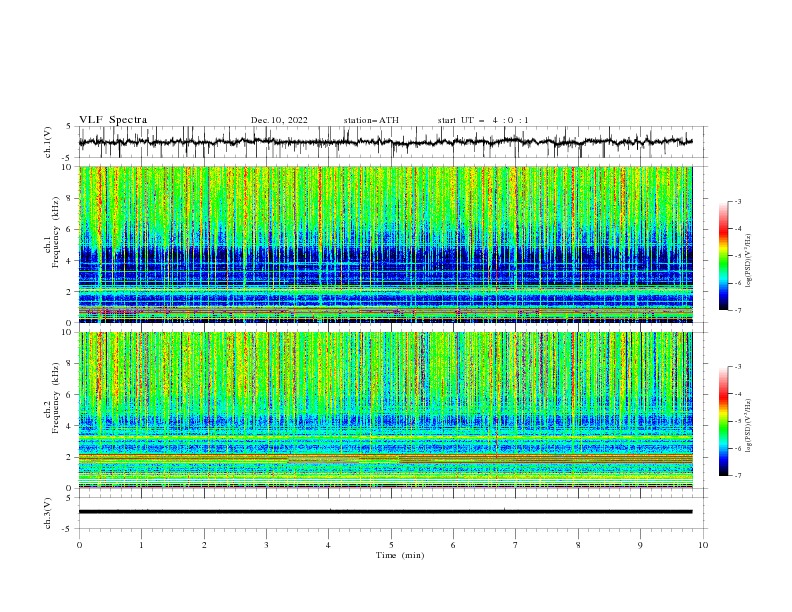
Task: Click the ch.2 Frequency (kHz) axis label
Action: pyautogui.click(x=52, y=398)
